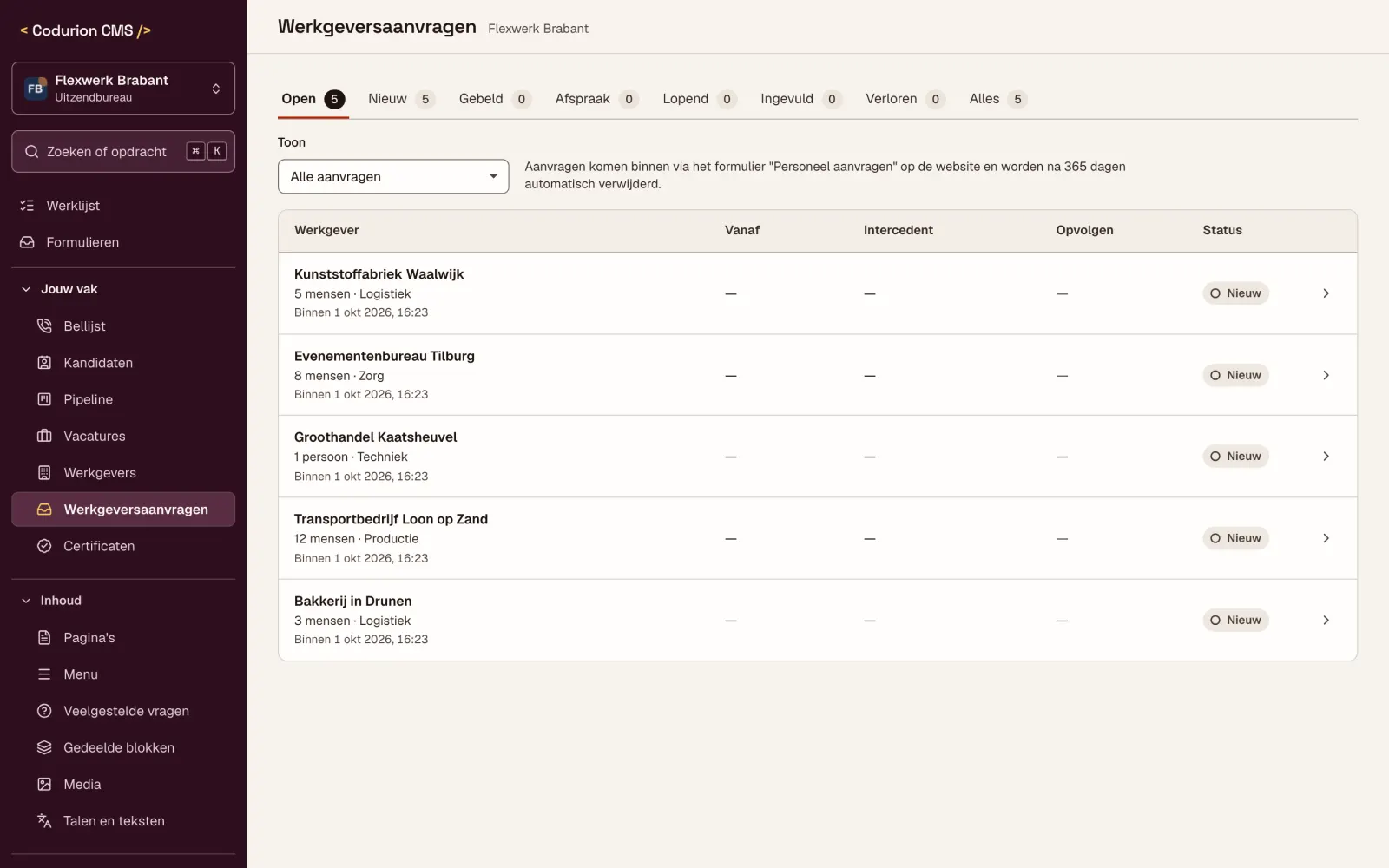The image size is (1389, 868).
Task: Select the Ingevuld tab
Action: click(800, 99)
